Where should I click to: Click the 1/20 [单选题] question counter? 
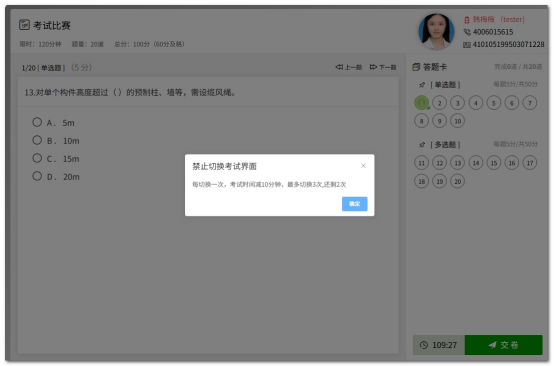tap(43, 67)
